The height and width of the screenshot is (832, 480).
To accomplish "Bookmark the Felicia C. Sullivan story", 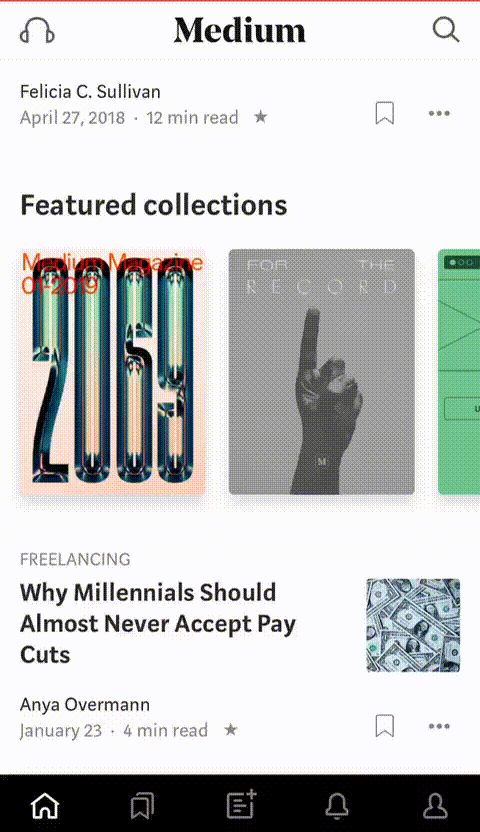I will tap(385, 113).
